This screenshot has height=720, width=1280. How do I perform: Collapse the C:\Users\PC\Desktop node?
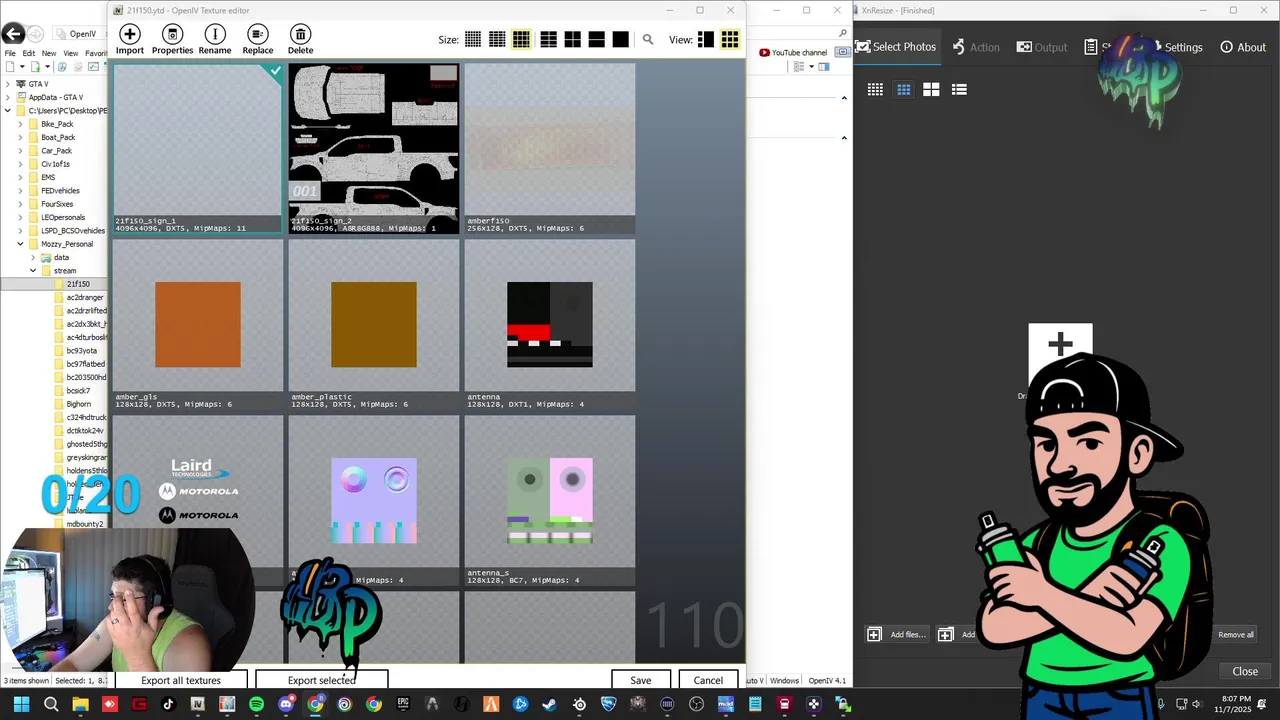coord(8,111)
